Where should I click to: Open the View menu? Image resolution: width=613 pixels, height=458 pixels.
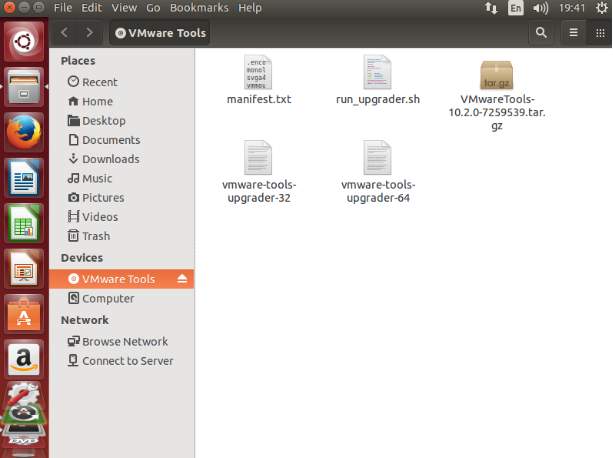coord(124,8)
